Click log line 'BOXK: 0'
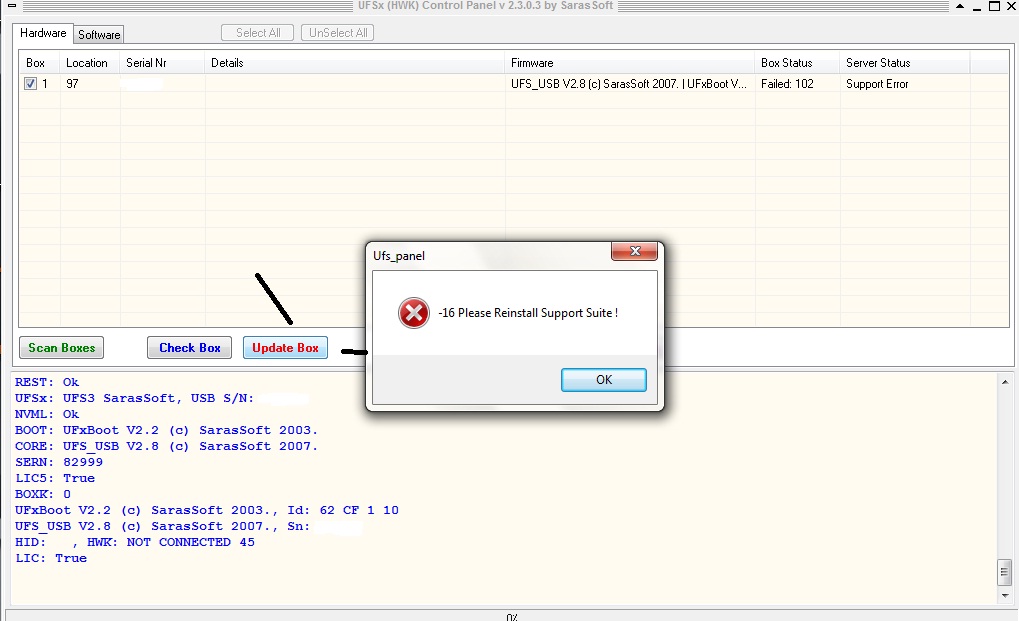 (43, 494)
